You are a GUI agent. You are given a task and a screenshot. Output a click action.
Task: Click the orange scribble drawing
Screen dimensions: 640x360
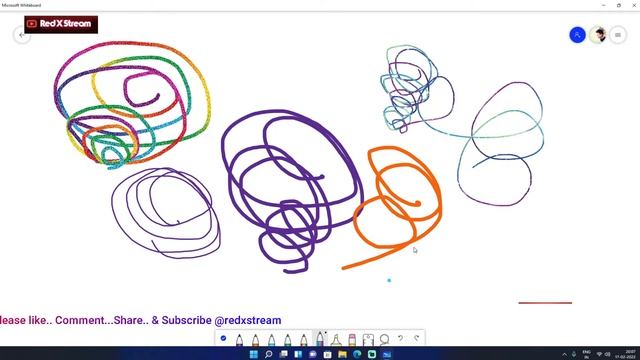pyautogui.click(x=392, y=207)
